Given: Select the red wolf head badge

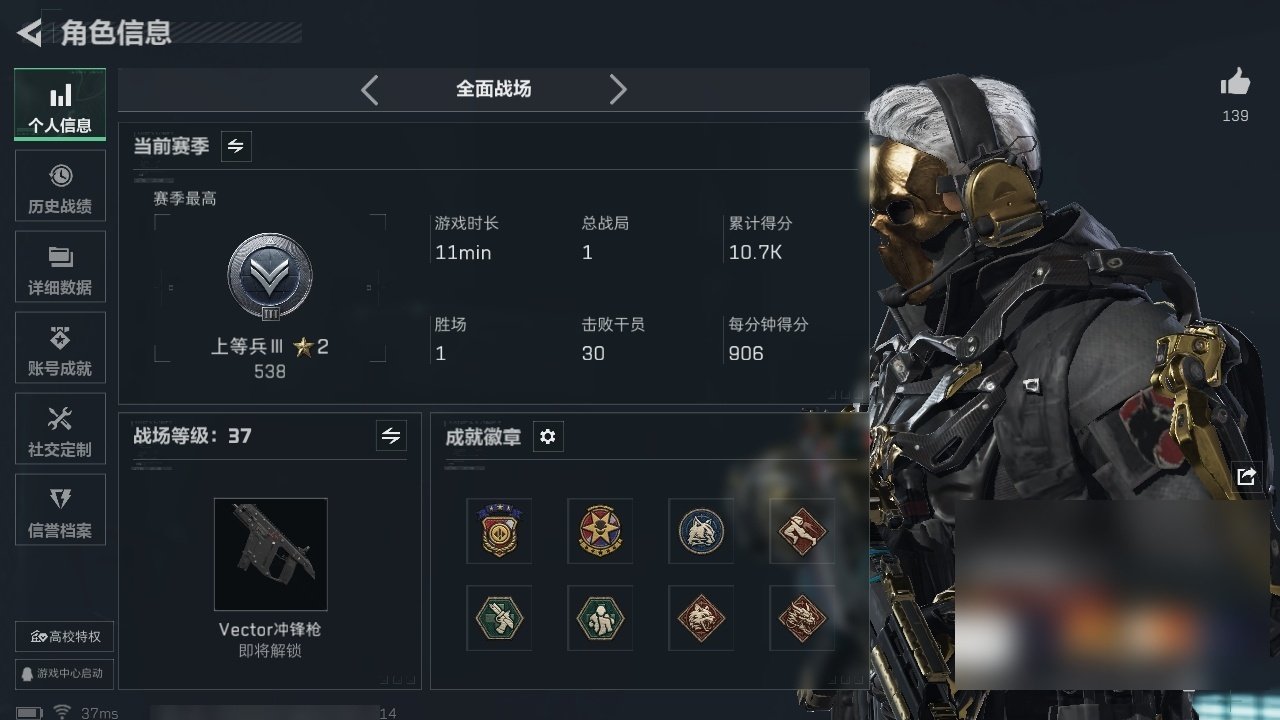Looking at the screenshot, I should pyautogui.click(x=701, y=618).
